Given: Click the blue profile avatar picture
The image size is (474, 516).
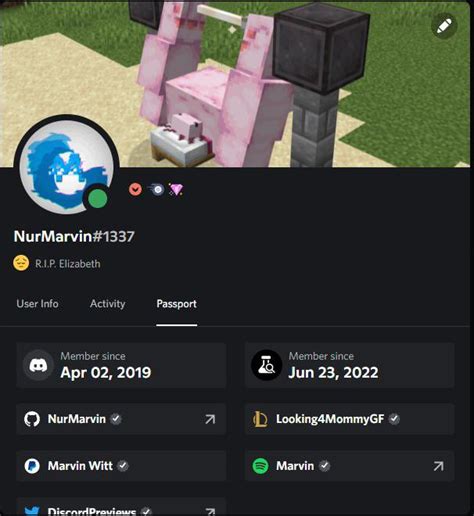Looking at the screenshot, I should click(66, 167).
